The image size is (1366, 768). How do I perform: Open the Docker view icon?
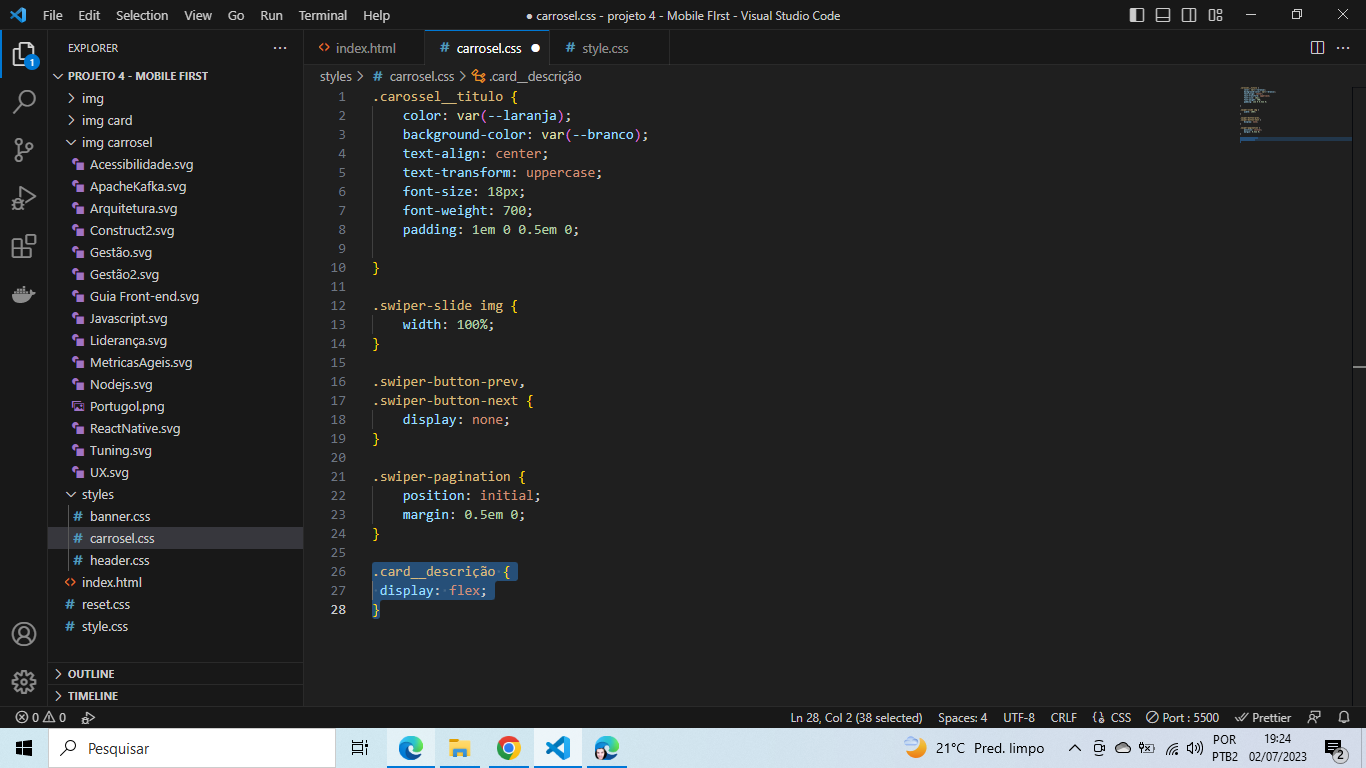[x=24, y=294]
